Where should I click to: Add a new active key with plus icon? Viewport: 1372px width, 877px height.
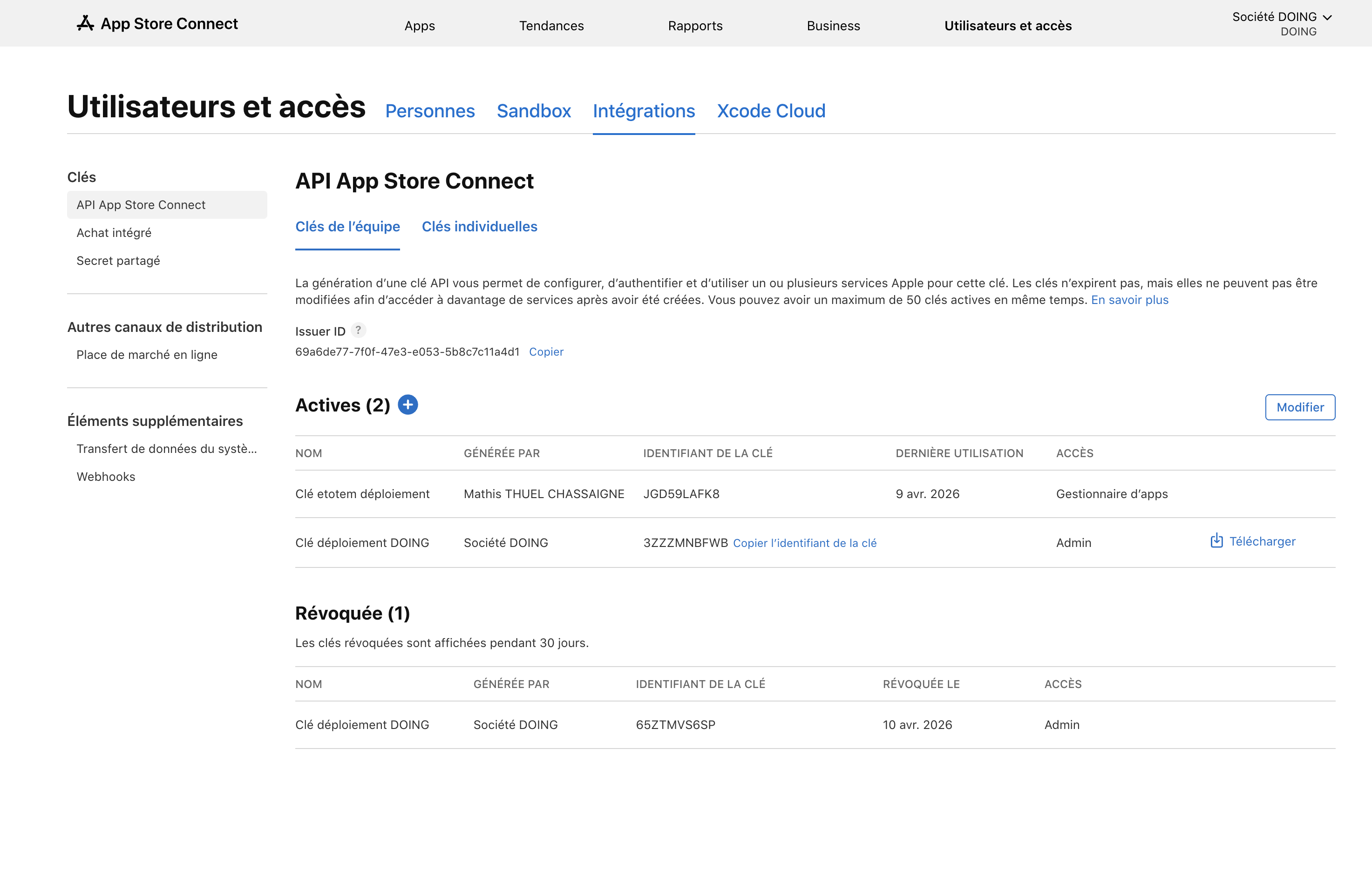click(408, 405)
